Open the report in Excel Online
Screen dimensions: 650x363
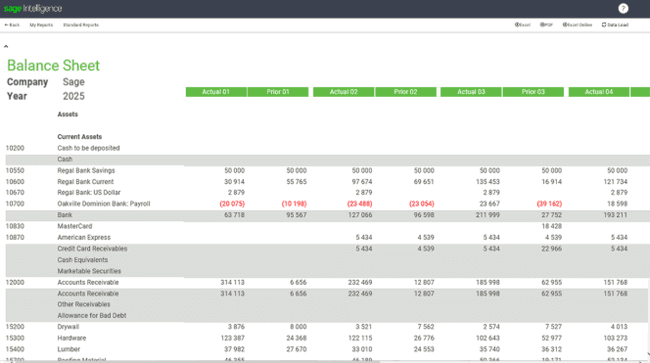click(x=577, y=25)
